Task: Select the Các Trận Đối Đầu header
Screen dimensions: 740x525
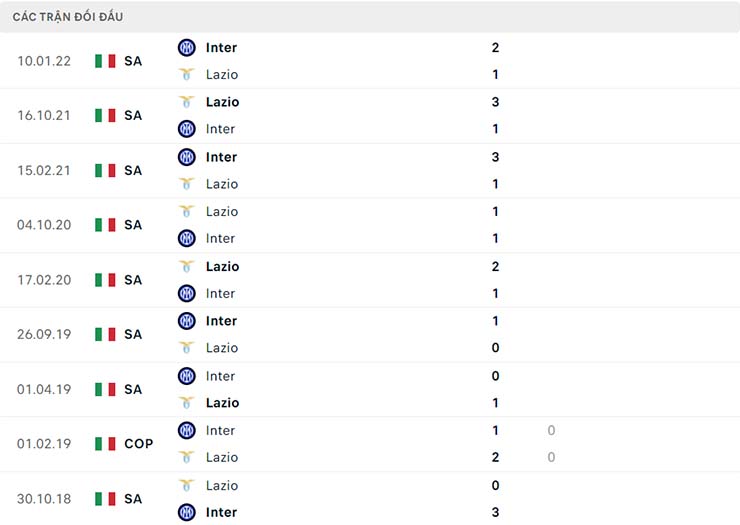Action: tap(70, 17)
